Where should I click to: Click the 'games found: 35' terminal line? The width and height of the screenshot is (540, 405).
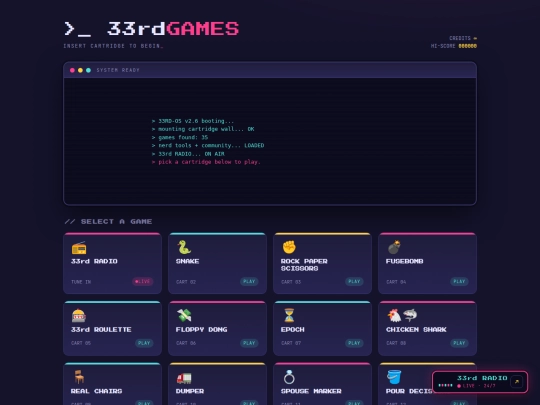point(180,137)
